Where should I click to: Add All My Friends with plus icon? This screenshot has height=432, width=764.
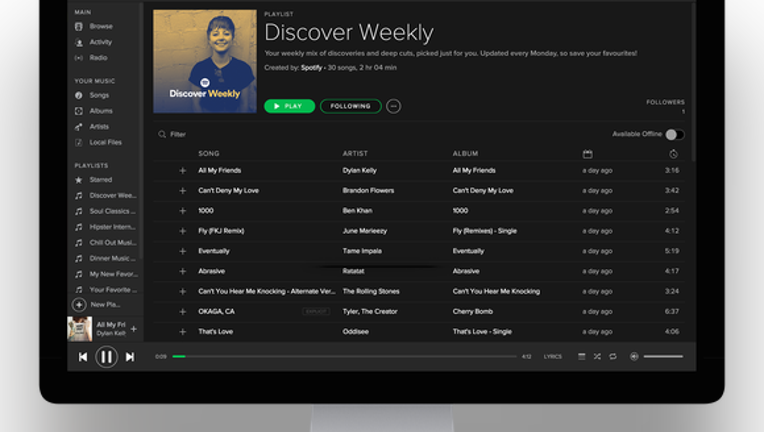pyautogui.click(x=183, y=170)
